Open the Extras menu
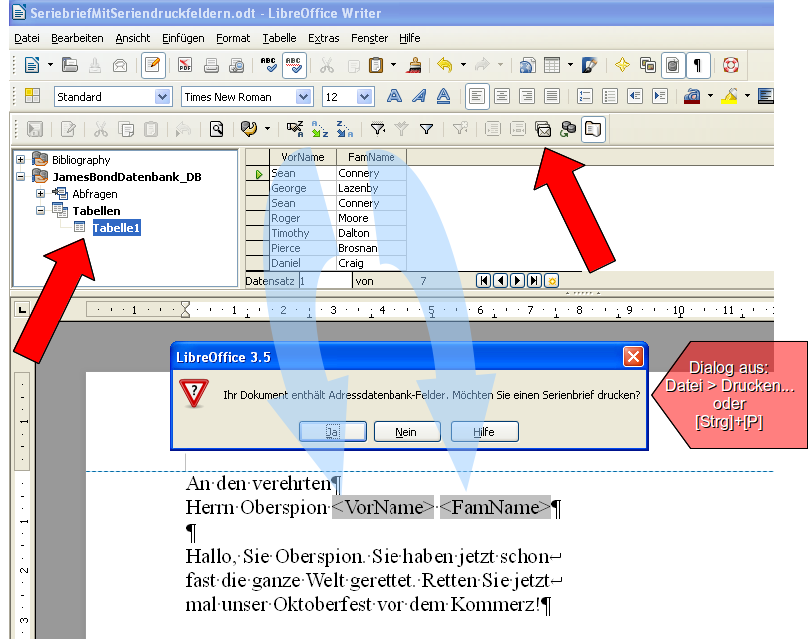The image size is (808, 640). (x=324, y=38)
